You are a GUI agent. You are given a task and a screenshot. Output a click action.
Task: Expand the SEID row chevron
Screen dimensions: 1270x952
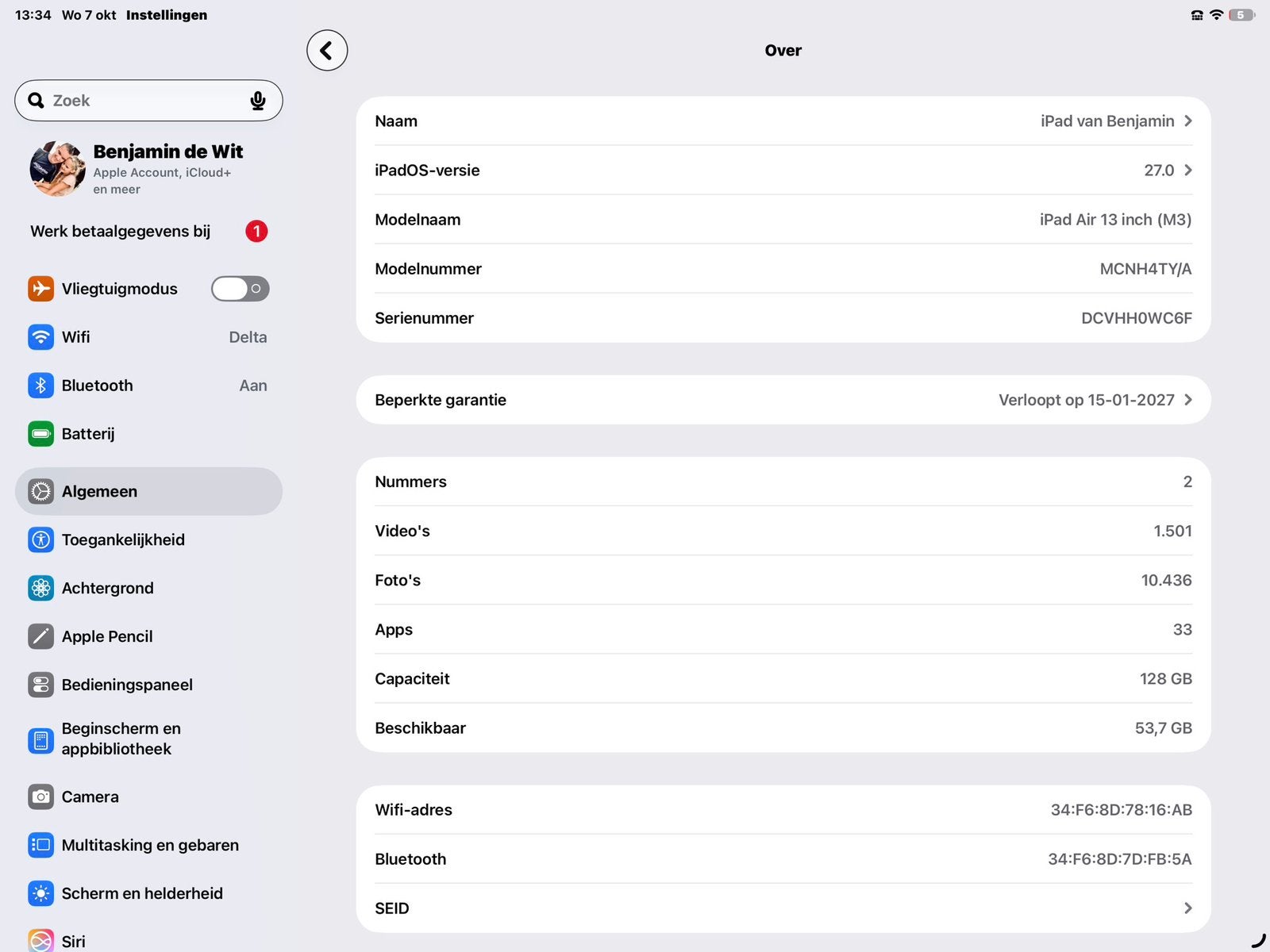coord(1188,908)
